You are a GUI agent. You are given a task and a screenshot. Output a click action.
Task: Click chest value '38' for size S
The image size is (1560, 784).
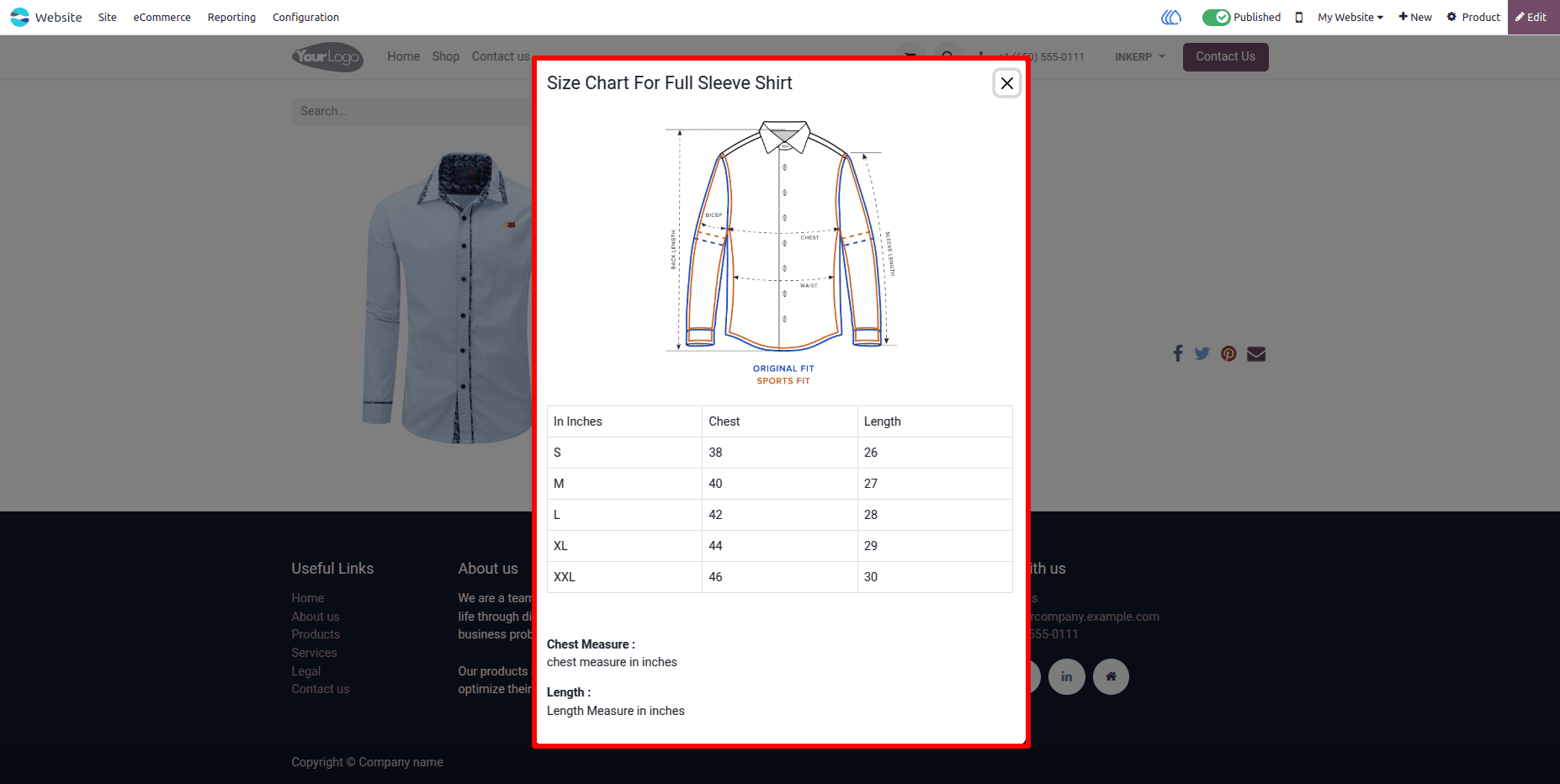pyautogui.click(x=780, y=453)
